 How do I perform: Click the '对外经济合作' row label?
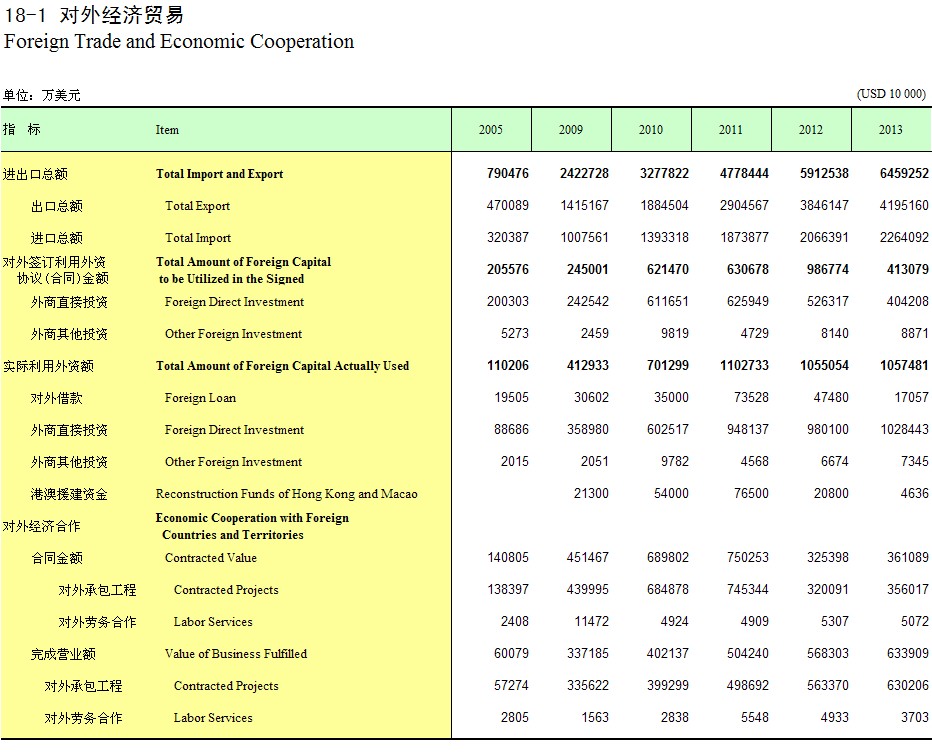tap(41, 526)
